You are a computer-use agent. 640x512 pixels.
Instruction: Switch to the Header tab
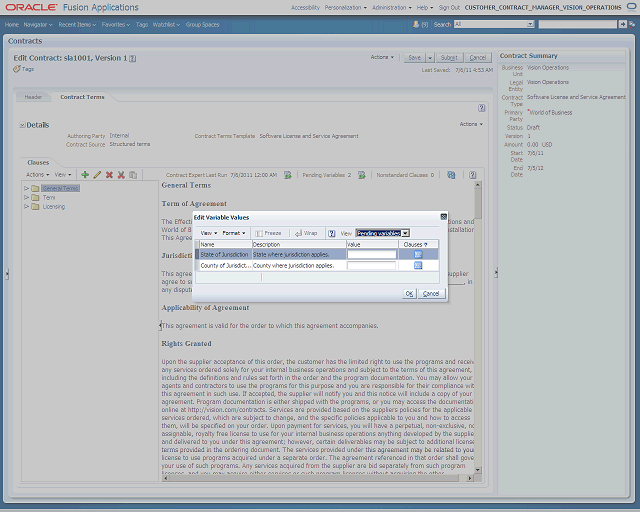tap(33, 97)
